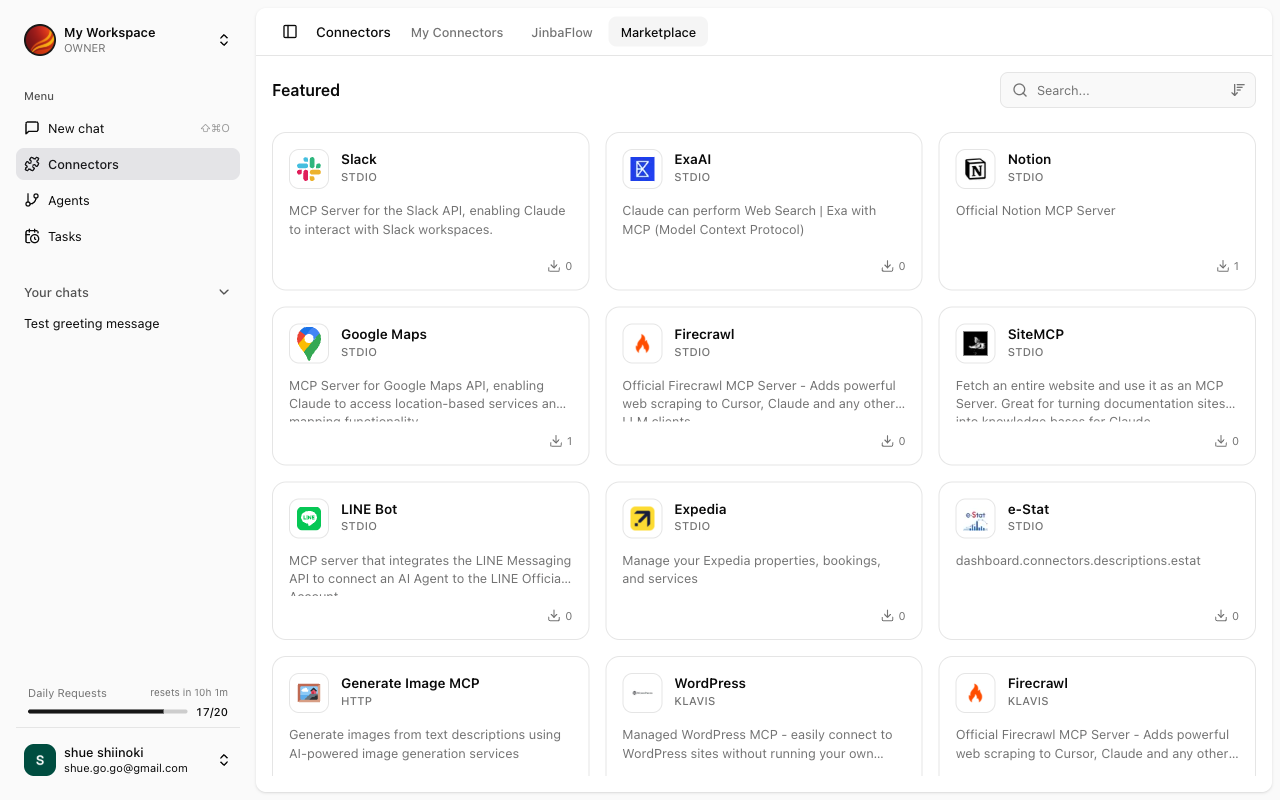Click the LINE Bot connector icon

(308, 518)
